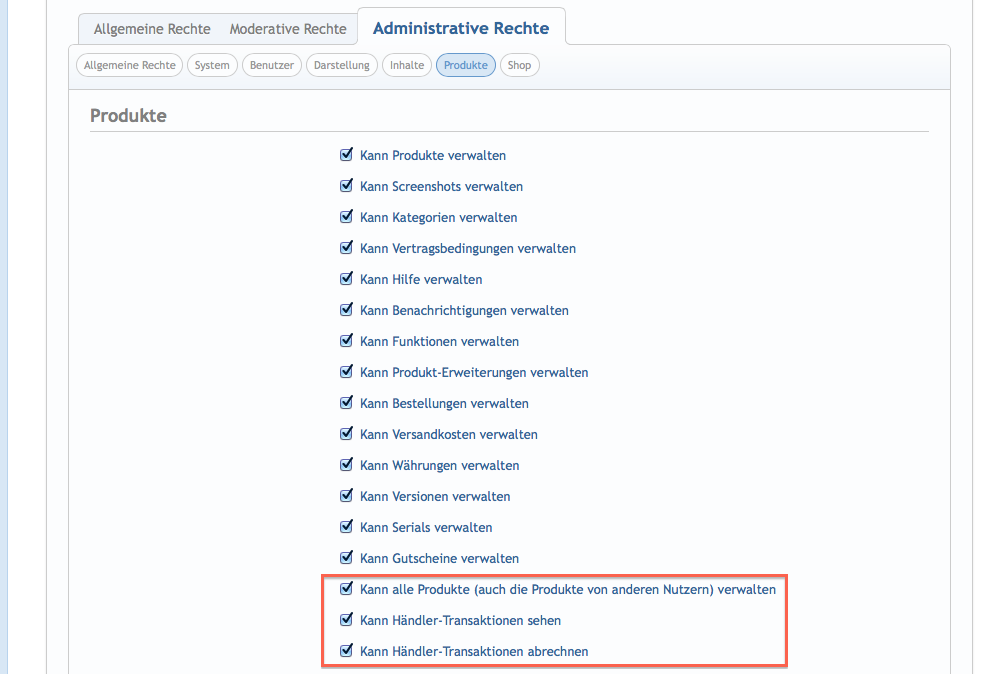Uncheck Kann Händler-Transaktionen sehen
988x674 pixels.
coord(346,620)
